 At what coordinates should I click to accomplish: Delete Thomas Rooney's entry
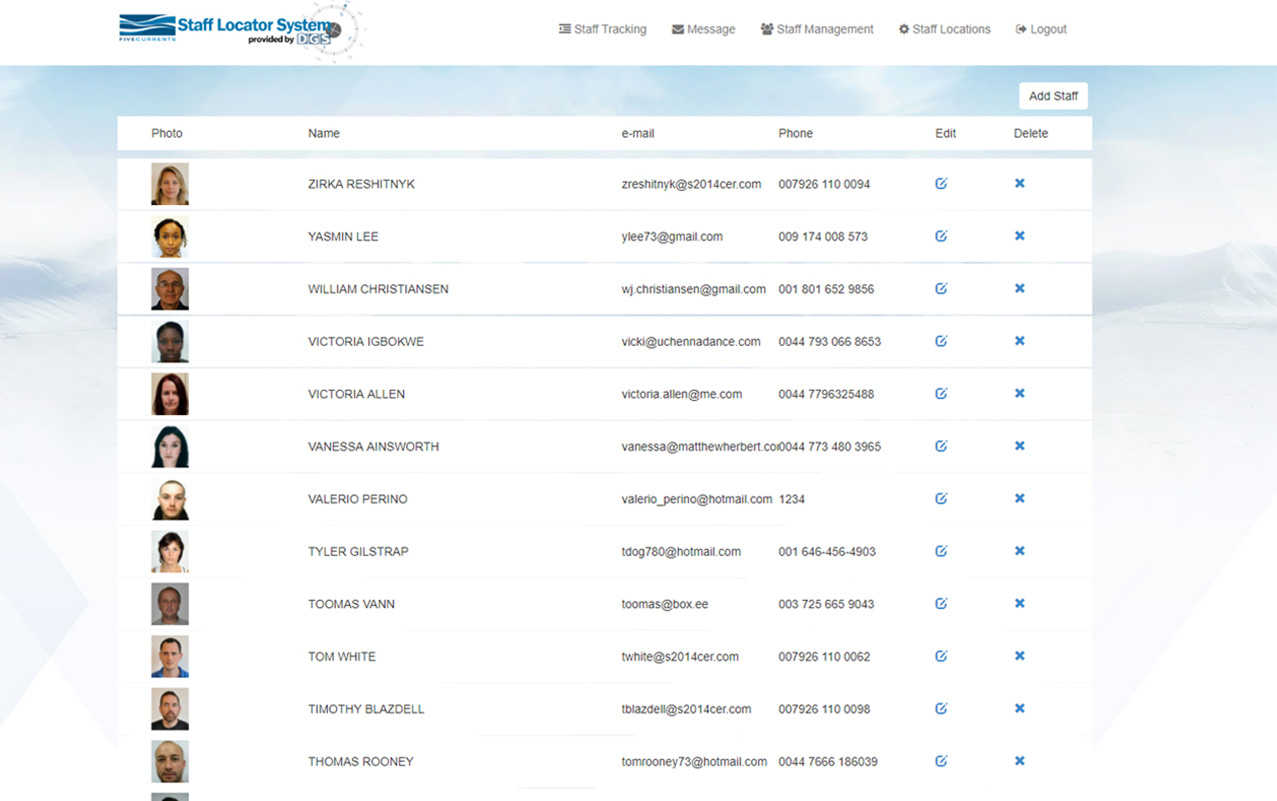click(1020, 761)
